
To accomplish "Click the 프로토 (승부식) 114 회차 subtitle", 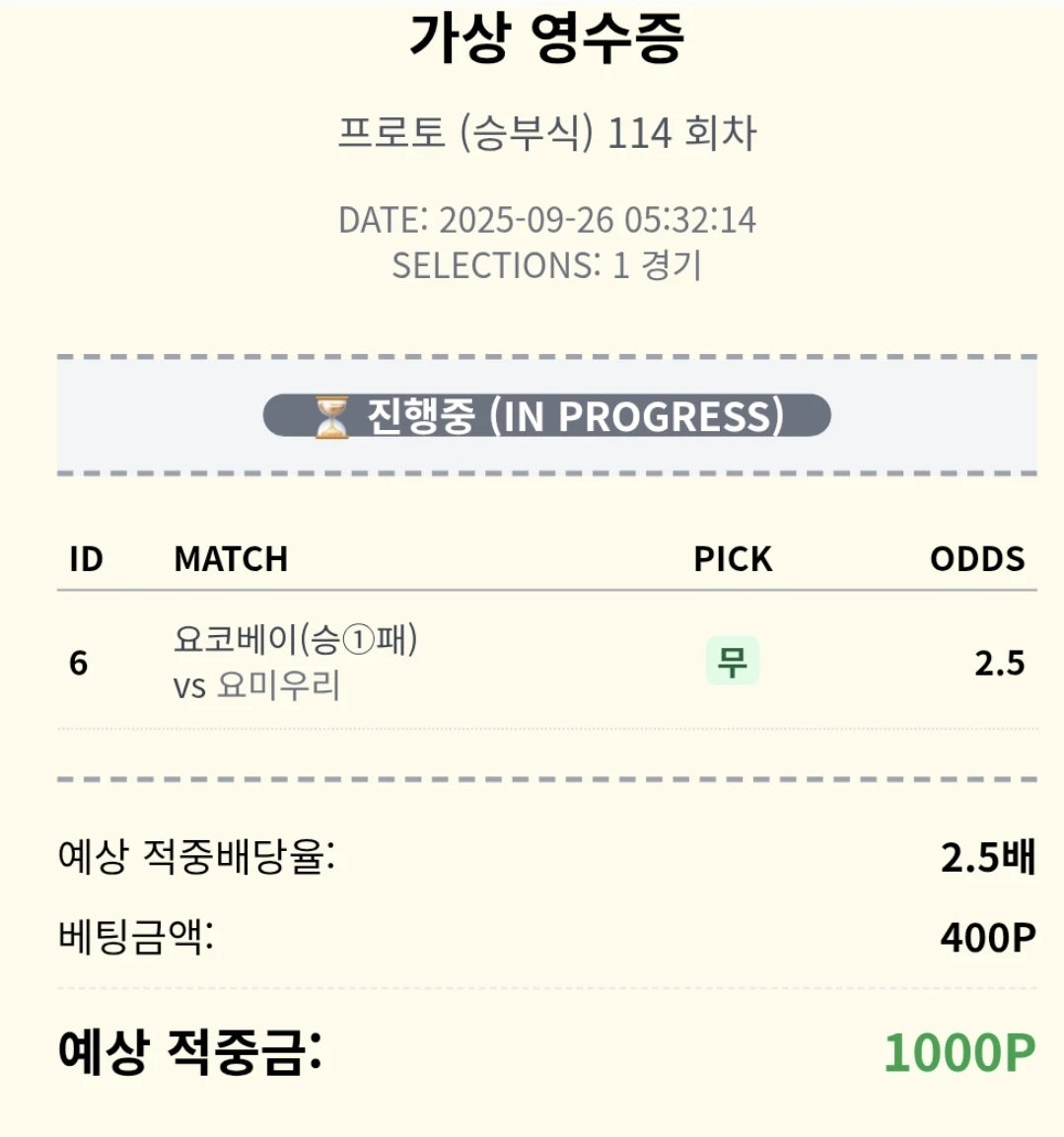I will [546, 133].
